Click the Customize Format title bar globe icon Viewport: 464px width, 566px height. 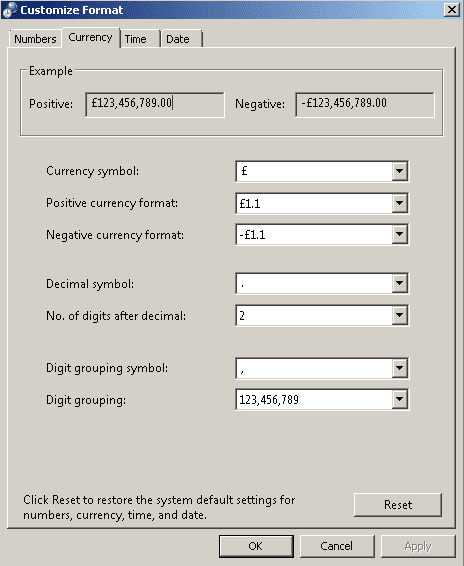point(9,10)
